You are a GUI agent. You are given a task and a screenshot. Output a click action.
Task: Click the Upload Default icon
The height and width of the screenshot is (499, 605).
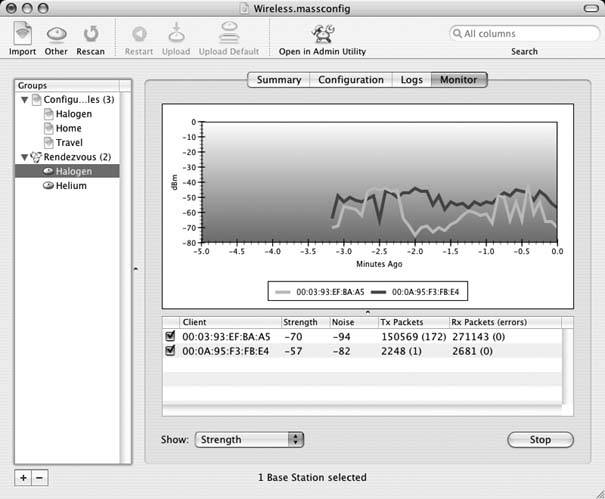click(x=228, y=35)
